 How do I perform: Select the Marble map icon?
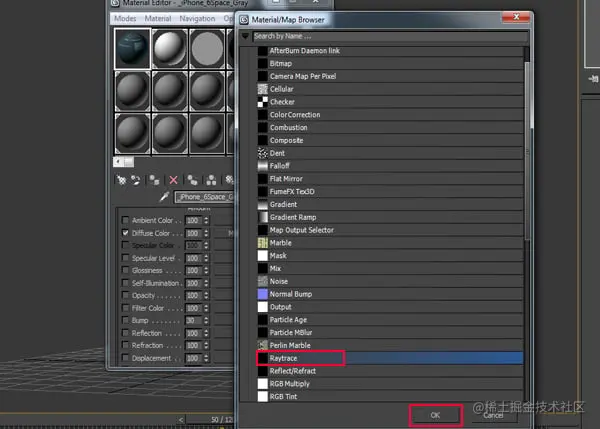coord(262,243)
